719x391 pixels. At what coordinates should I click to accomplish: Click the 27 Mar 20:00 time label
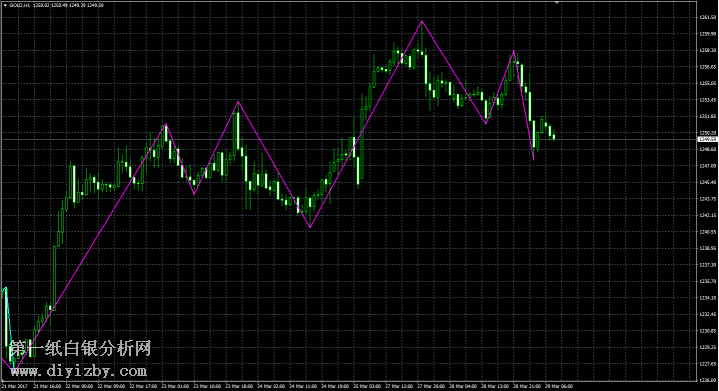click(431, 386)
